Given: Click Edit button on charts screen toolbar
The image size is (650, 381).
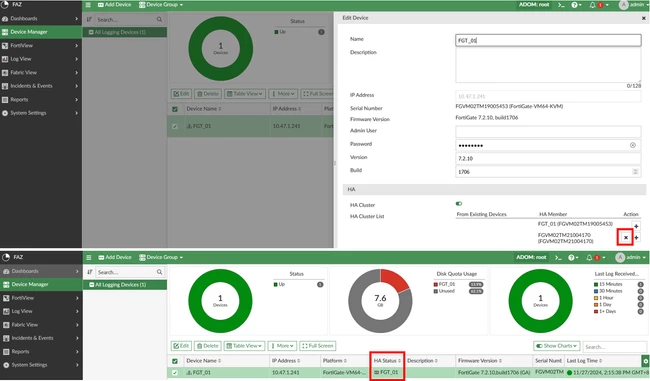Looking at the screenshot, I should 181,346.
